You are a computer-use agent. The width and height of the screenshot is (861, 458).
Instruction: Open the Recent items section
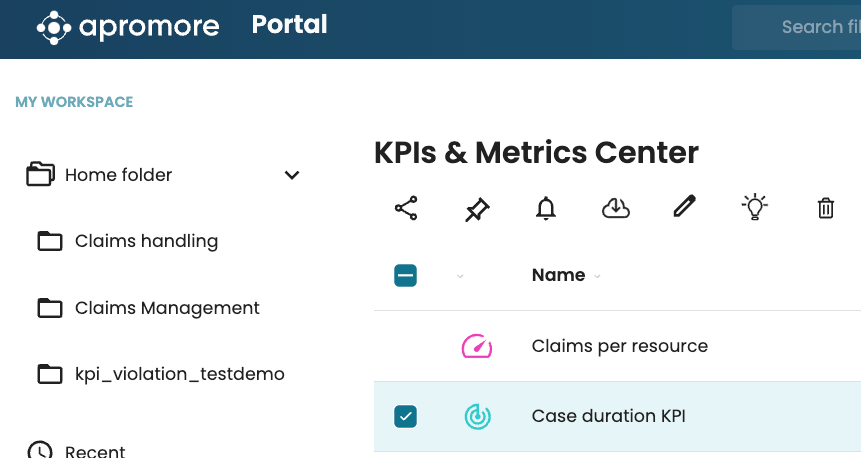tap(94, 451)
